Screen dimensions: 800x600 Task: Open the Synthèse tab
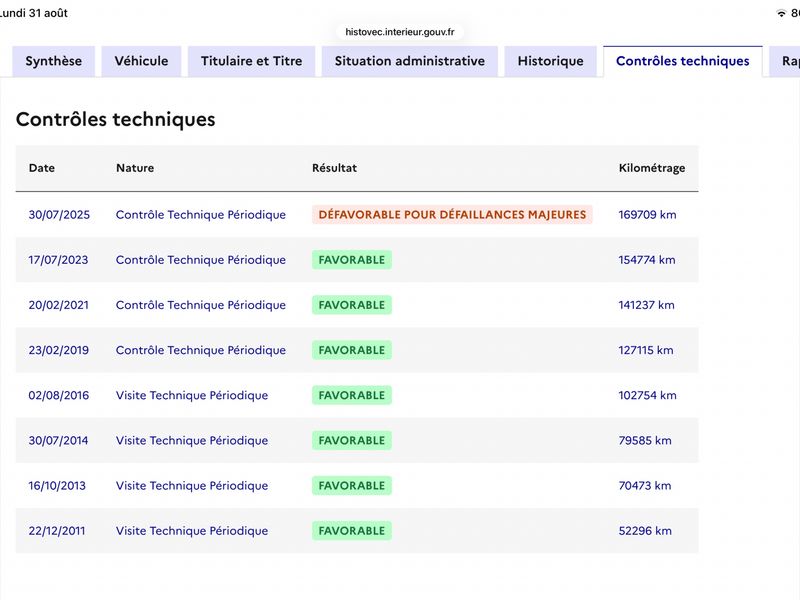pos(54,61)
